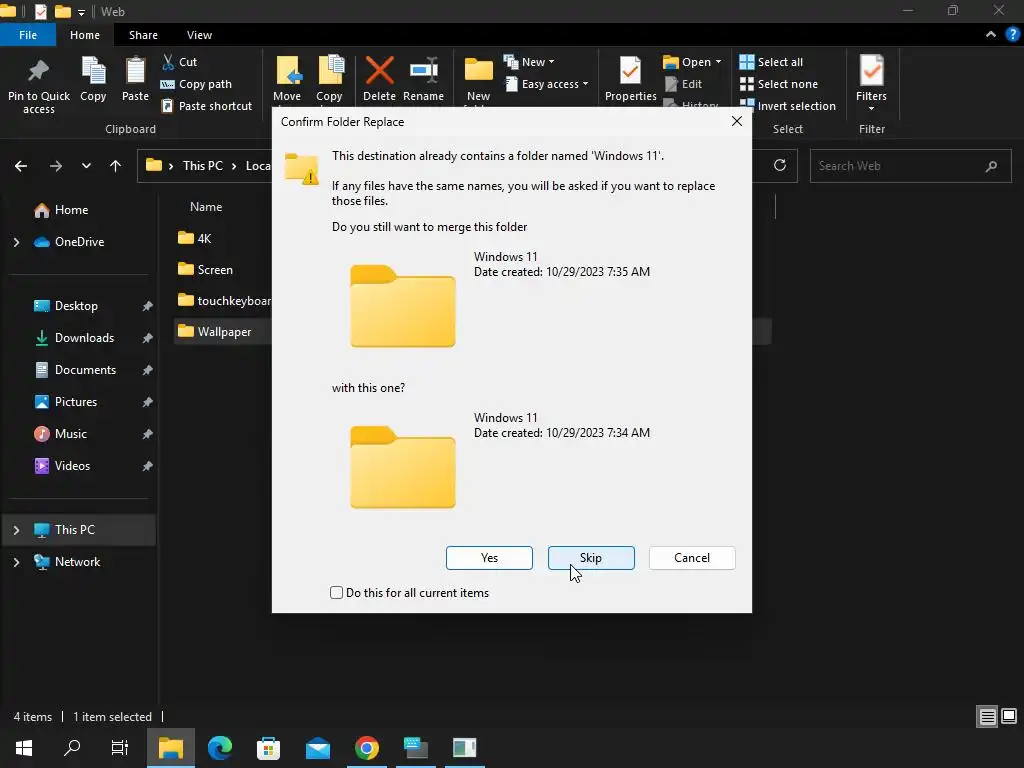The width and height of the screenshot is (1024, 768).
Task: Click Yes to merge the folder
Action: (x=489, y=558)
